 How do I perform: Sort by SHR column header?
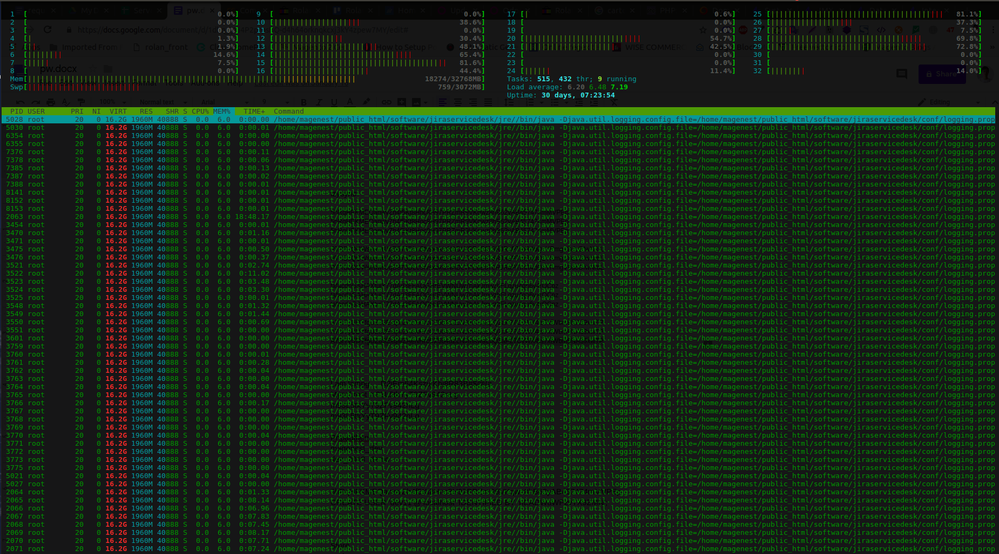coord(172,111)
